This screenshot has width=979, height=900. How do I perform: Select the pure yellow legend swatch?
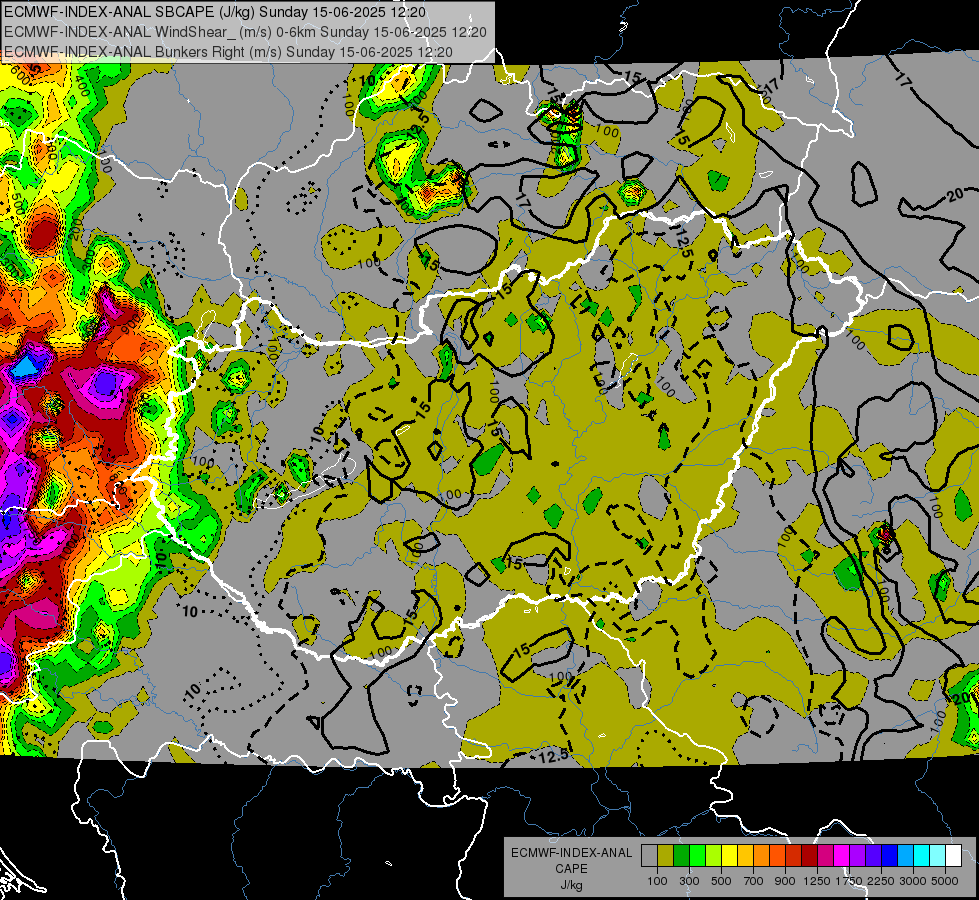[x=729, y=856]
